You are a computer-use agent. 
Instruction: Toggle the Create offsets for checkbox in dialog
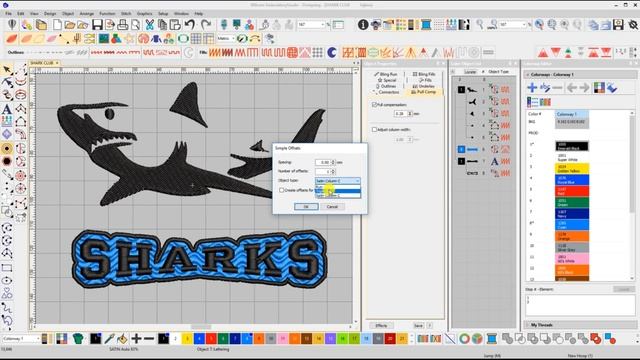click(x=281, y=190)
